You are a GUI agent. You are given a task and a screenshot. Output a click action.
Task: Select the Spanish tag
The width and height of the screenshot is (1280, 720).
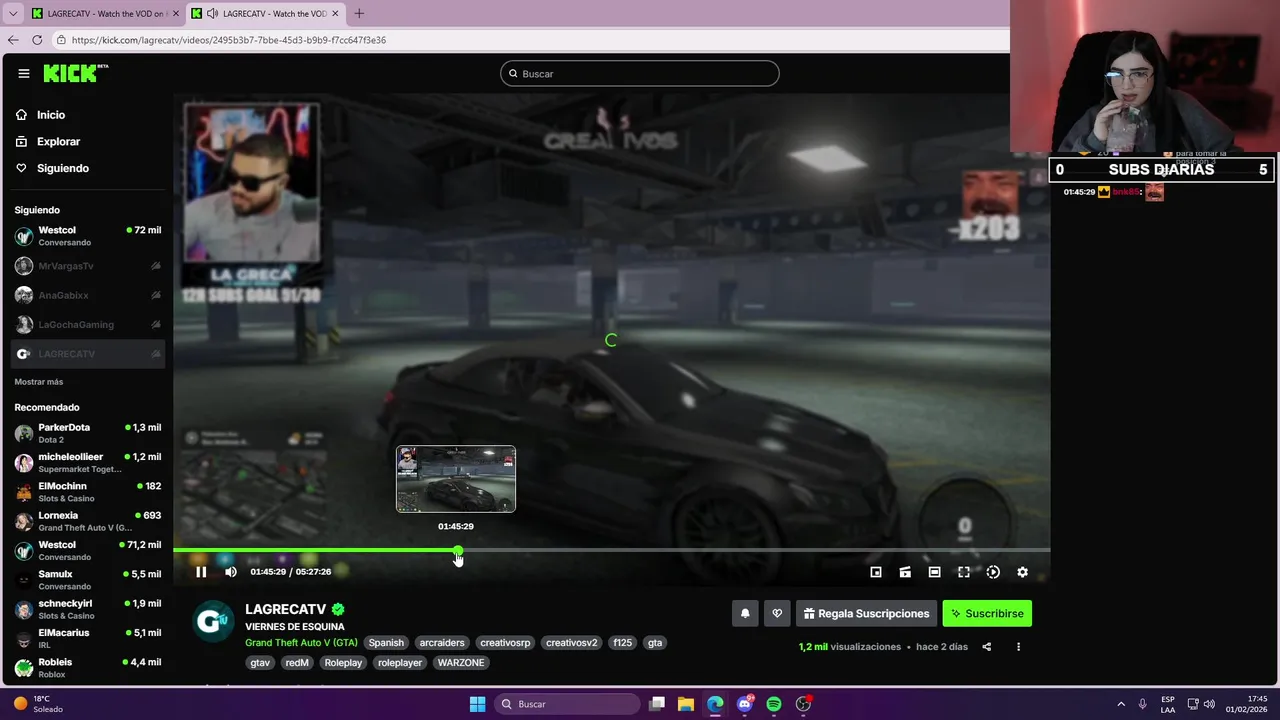[386, 643]
